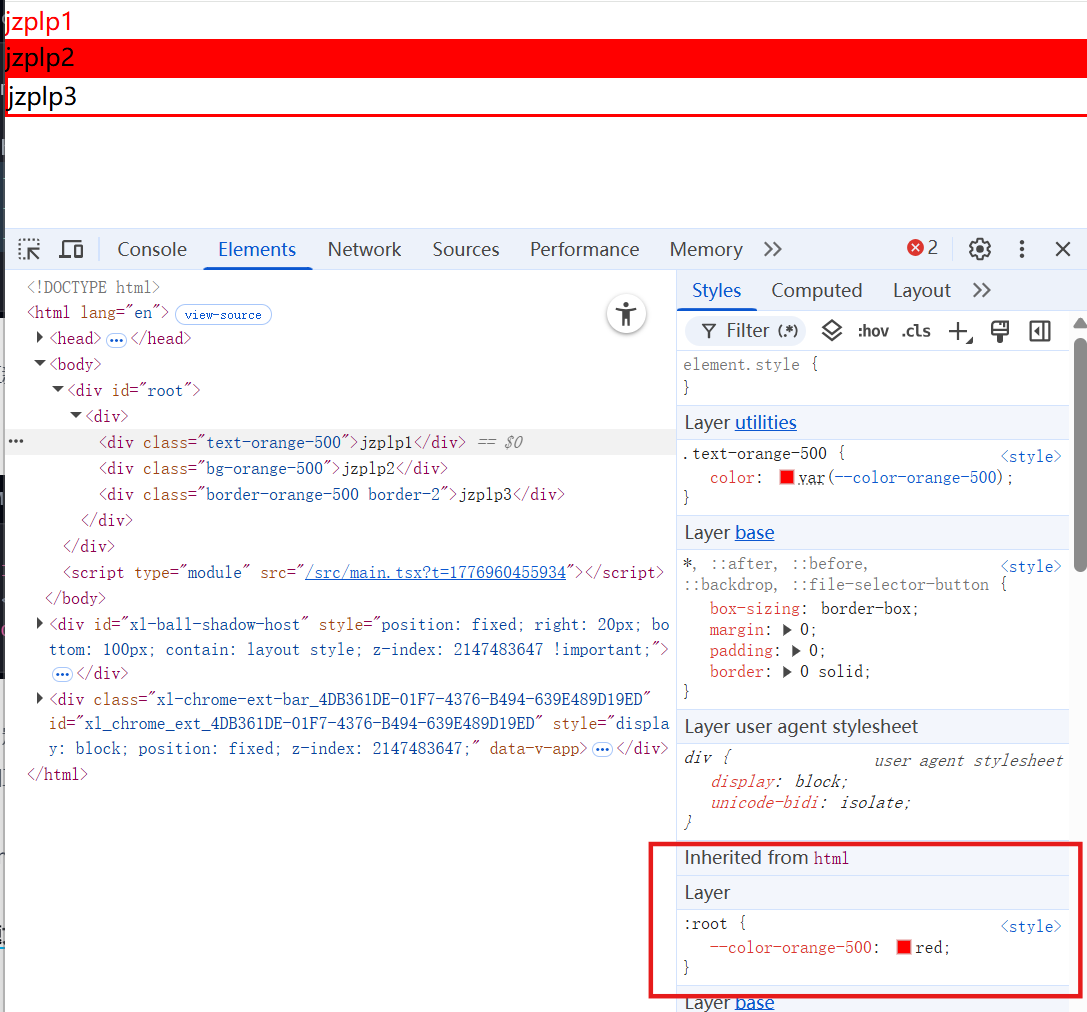The image size is (1087, 1012).
Task: Expand the head element node
Action: tap(40, 338)
